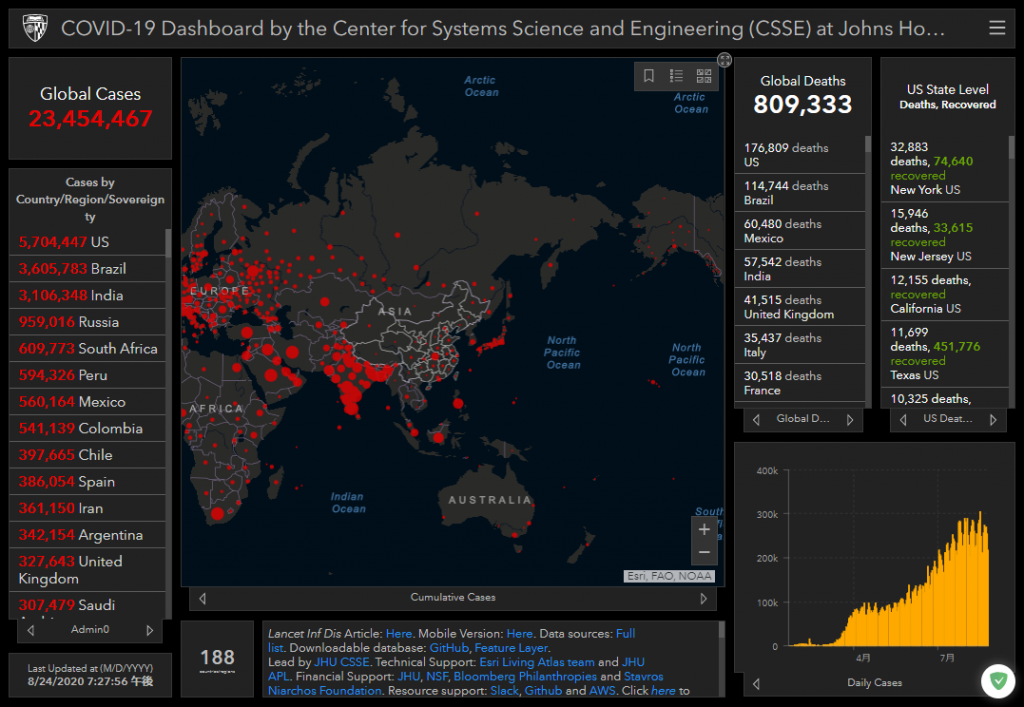Select the 609,773 South Africa row
The height and width of the screenshot is (707, 1024).
[x=88, y=349]
